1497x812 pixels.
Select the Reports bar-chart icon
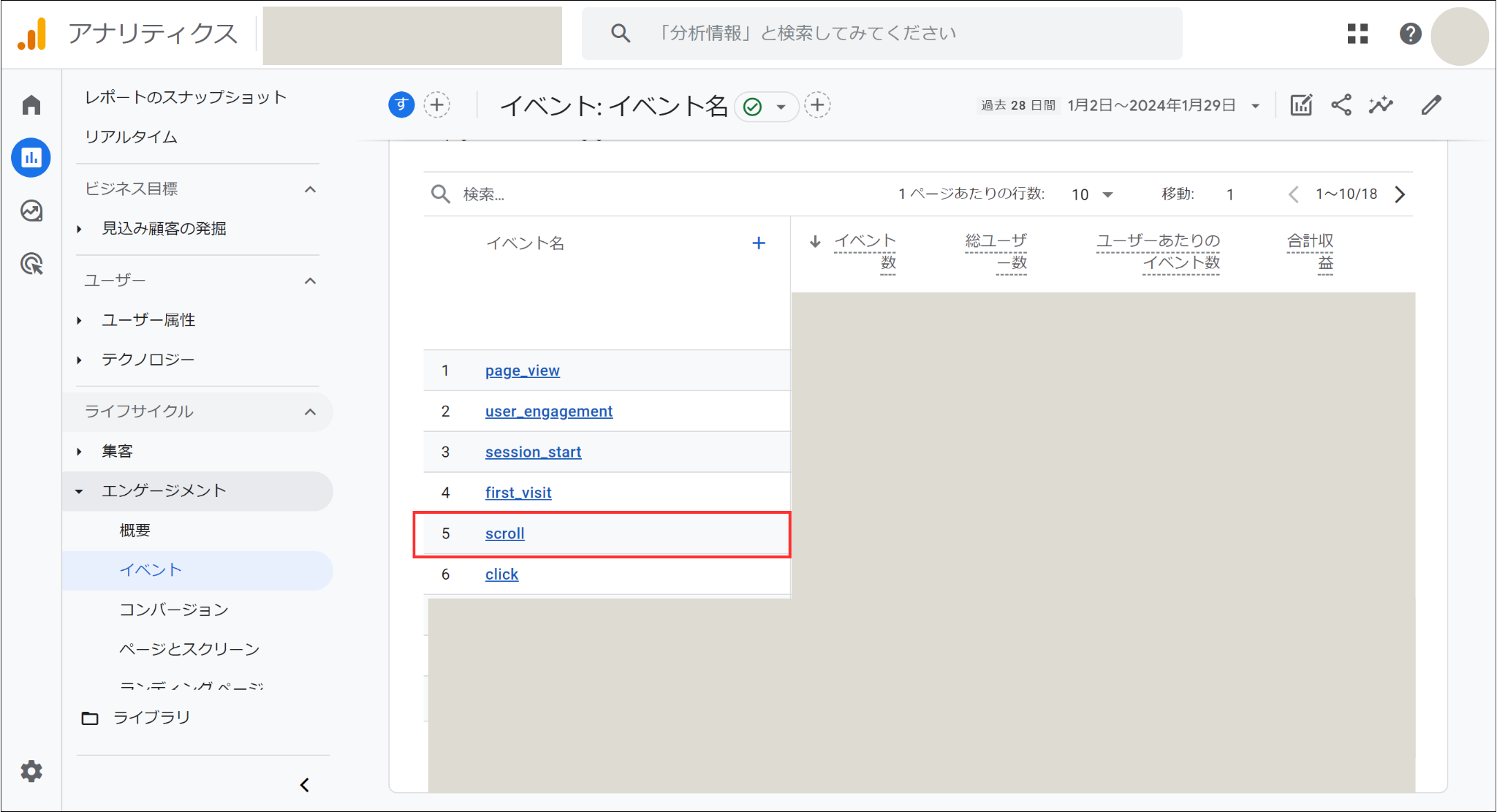pyautogui.click(x=31, y=157)
